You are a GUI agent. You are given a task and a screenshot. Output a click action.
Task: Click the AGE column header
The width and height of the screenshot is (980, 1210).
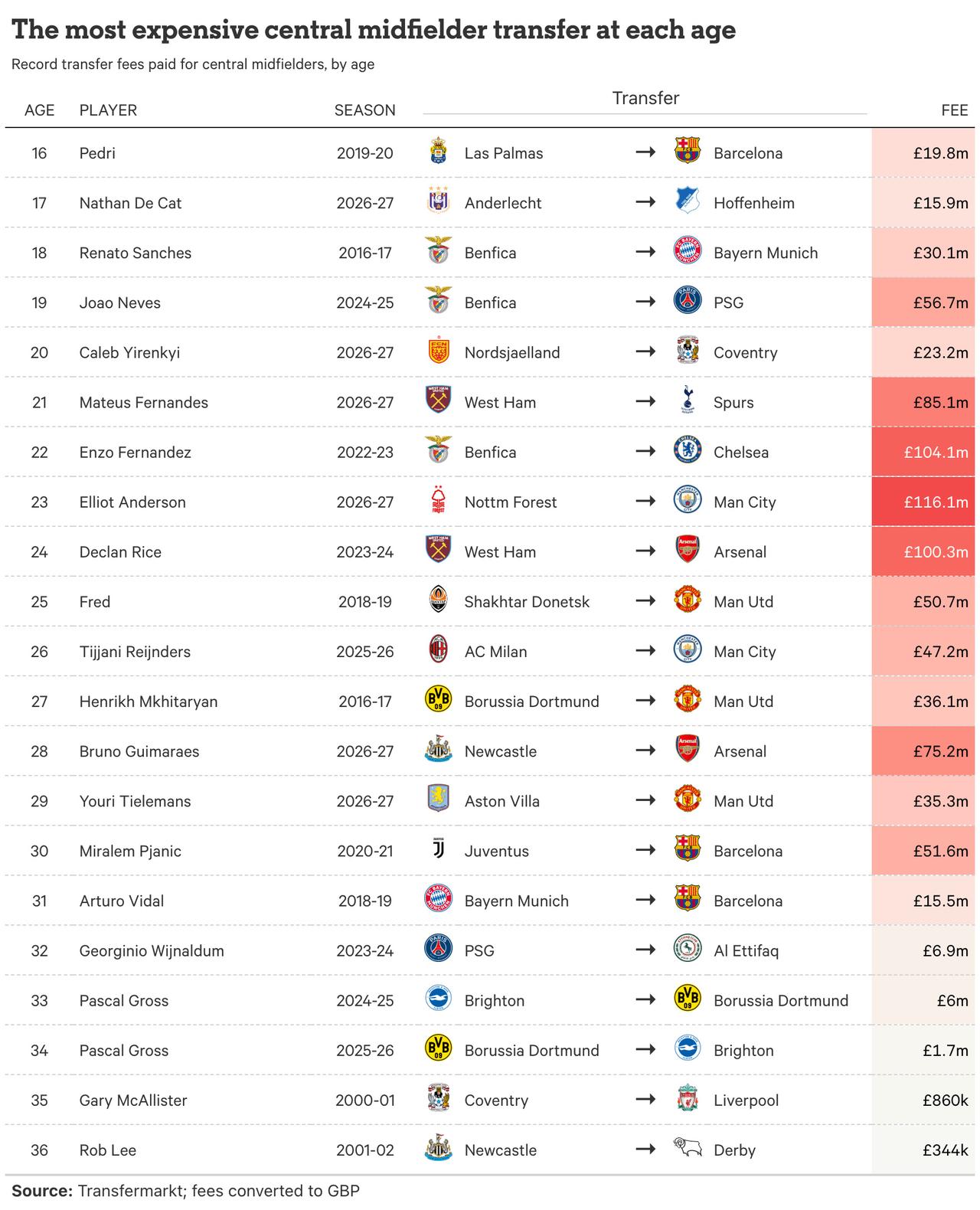pyautogui.click(x=39, y=110)
